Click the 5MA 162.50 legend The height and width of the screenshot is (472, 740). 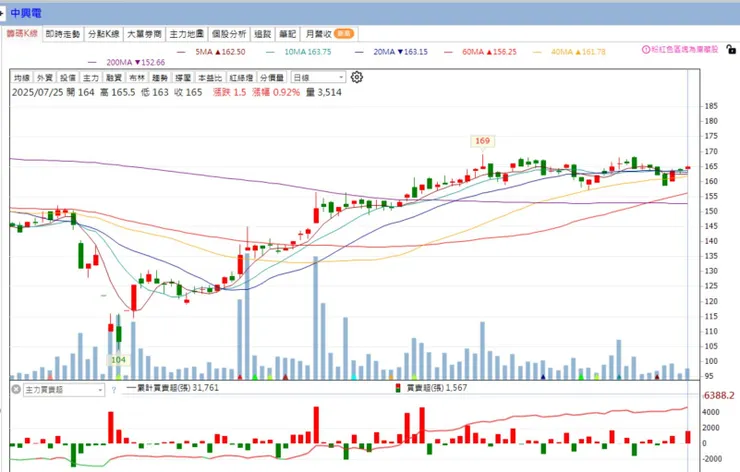coord(211,51)
